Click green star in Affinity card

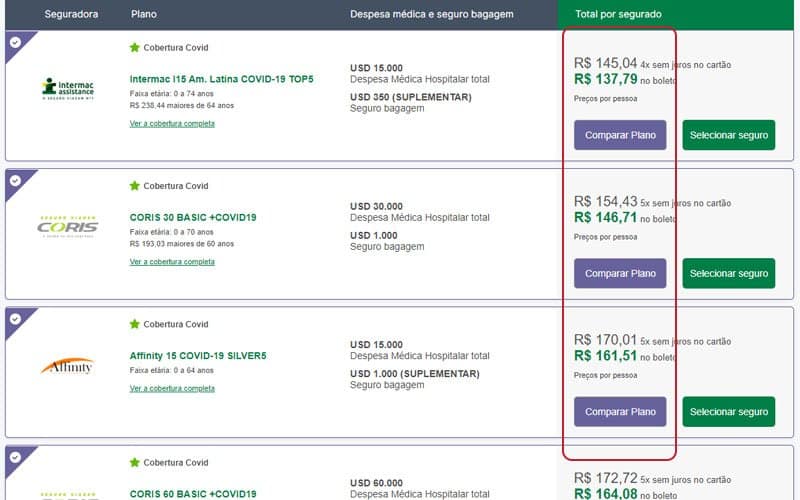point(135,324)
